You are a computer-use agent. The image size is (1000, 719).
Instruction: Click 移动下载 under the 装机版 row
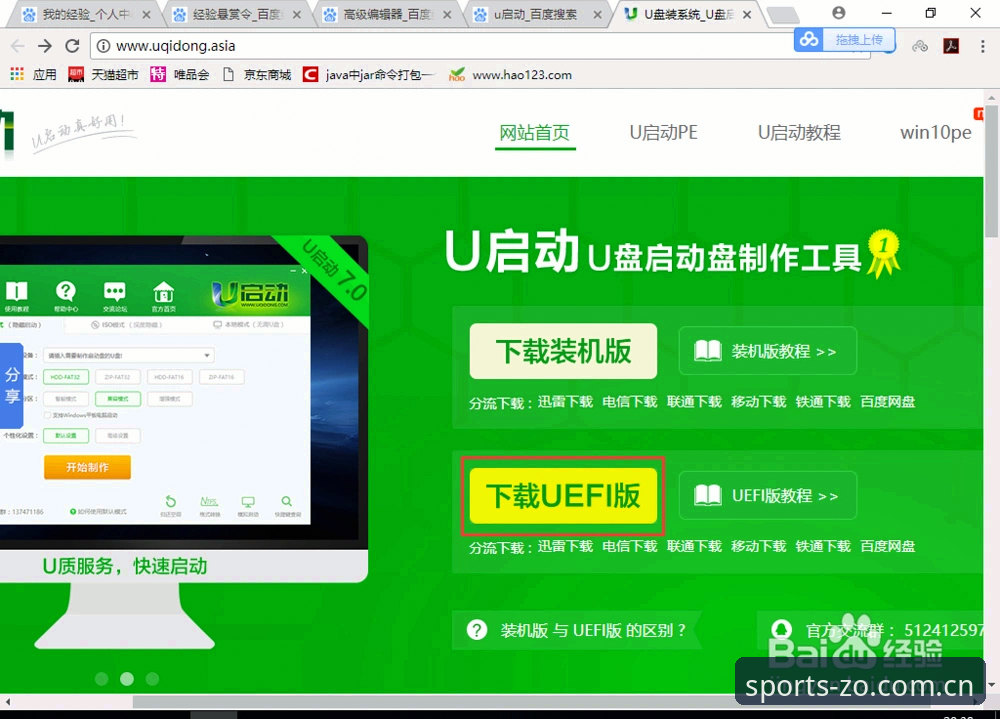pyautogui.click(x=758, y=401)
